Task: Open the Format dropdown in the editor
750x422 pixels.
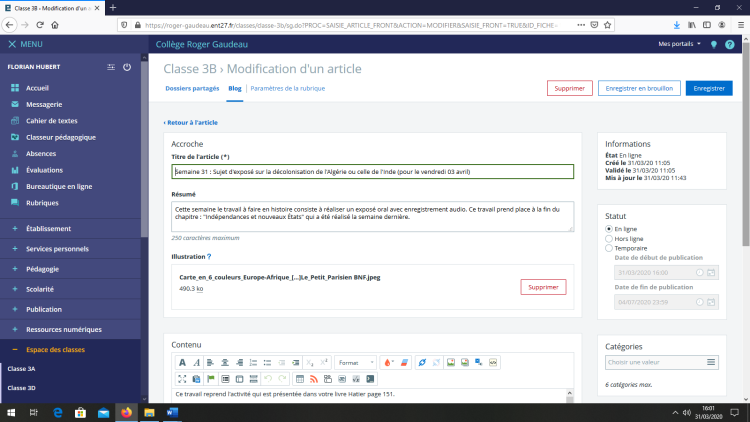Action: pyautogui.click(x=355, y=361)
